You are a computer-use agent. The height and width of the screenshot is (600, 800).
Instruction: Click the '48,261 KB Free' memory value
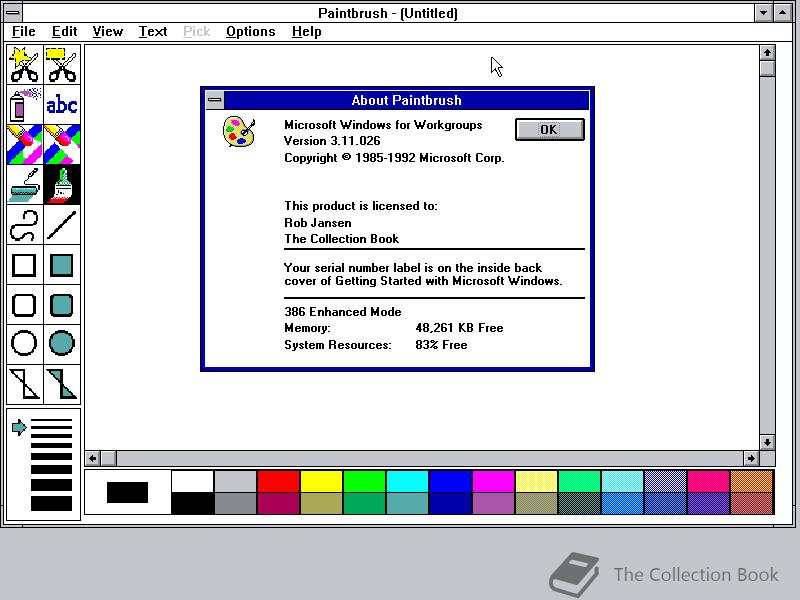coord(459,328)
